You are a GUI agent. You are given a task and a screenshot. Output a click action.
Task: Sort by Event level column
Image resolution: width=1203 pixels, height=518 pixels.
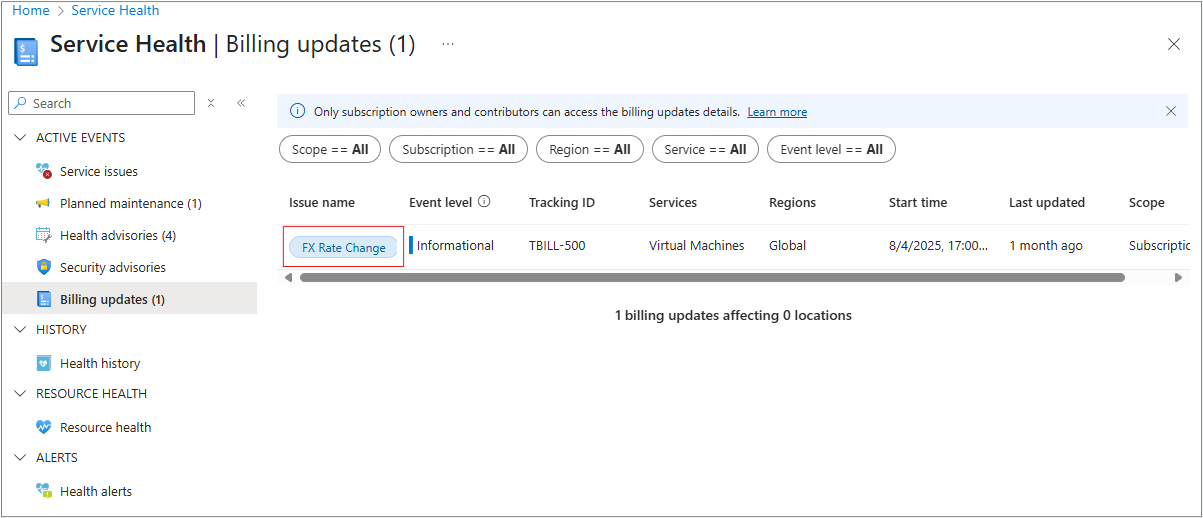(440, 203)
